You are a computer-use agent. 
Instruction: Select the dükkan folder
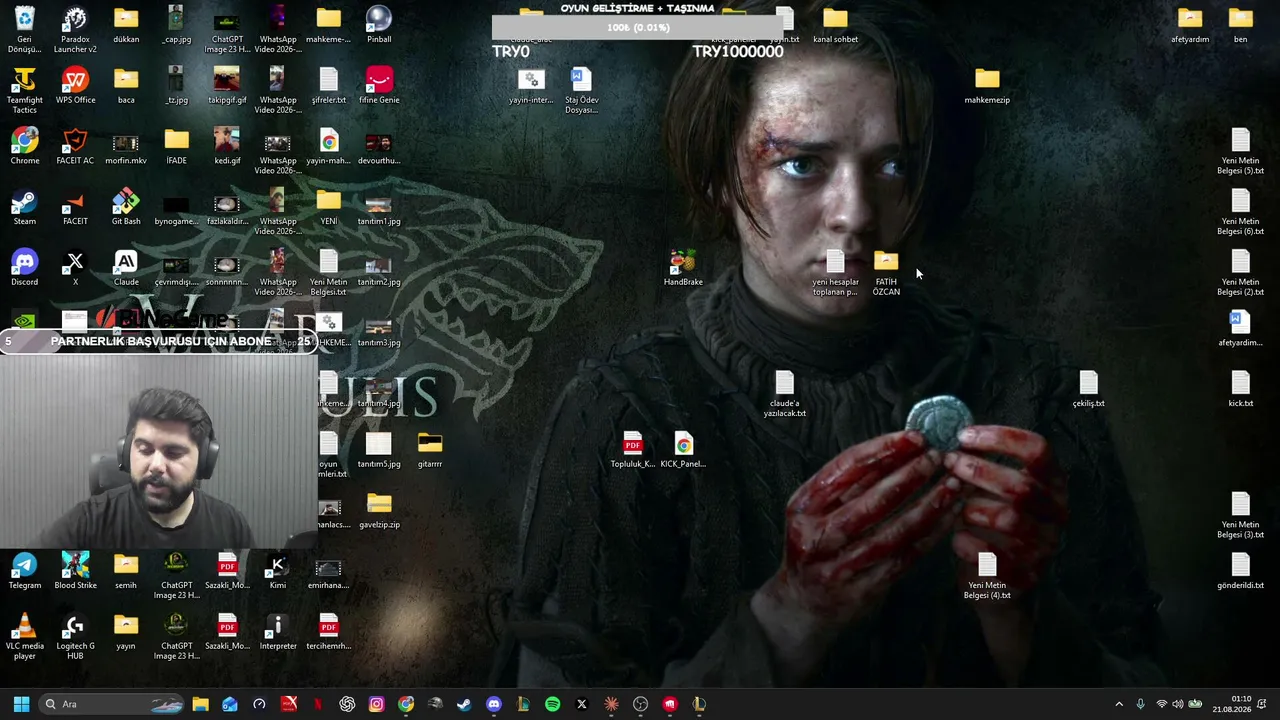click(x=126, y=25)
